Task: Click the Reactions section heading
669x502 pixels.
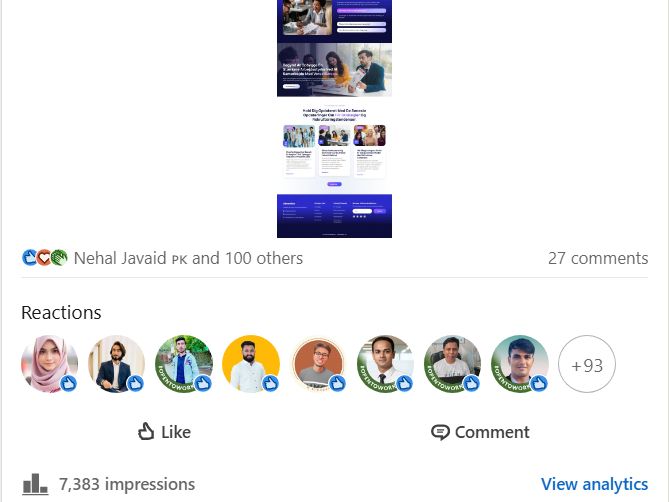Action: click(61, 313)
